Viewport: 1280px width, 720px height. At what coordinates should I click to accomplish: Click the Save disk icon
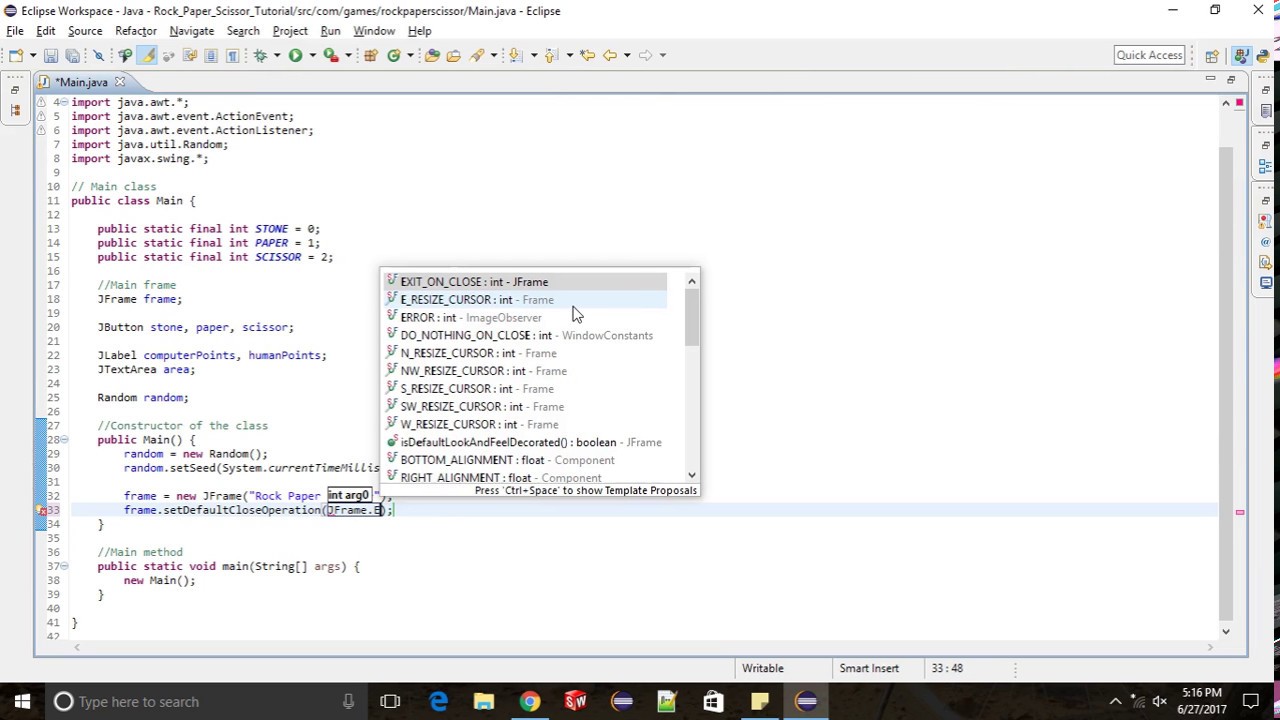click(x=50, y=55)
